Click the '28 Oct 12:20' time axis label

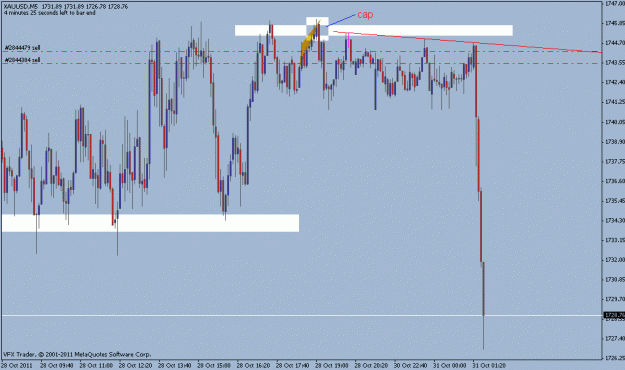[x=136, y=365]
